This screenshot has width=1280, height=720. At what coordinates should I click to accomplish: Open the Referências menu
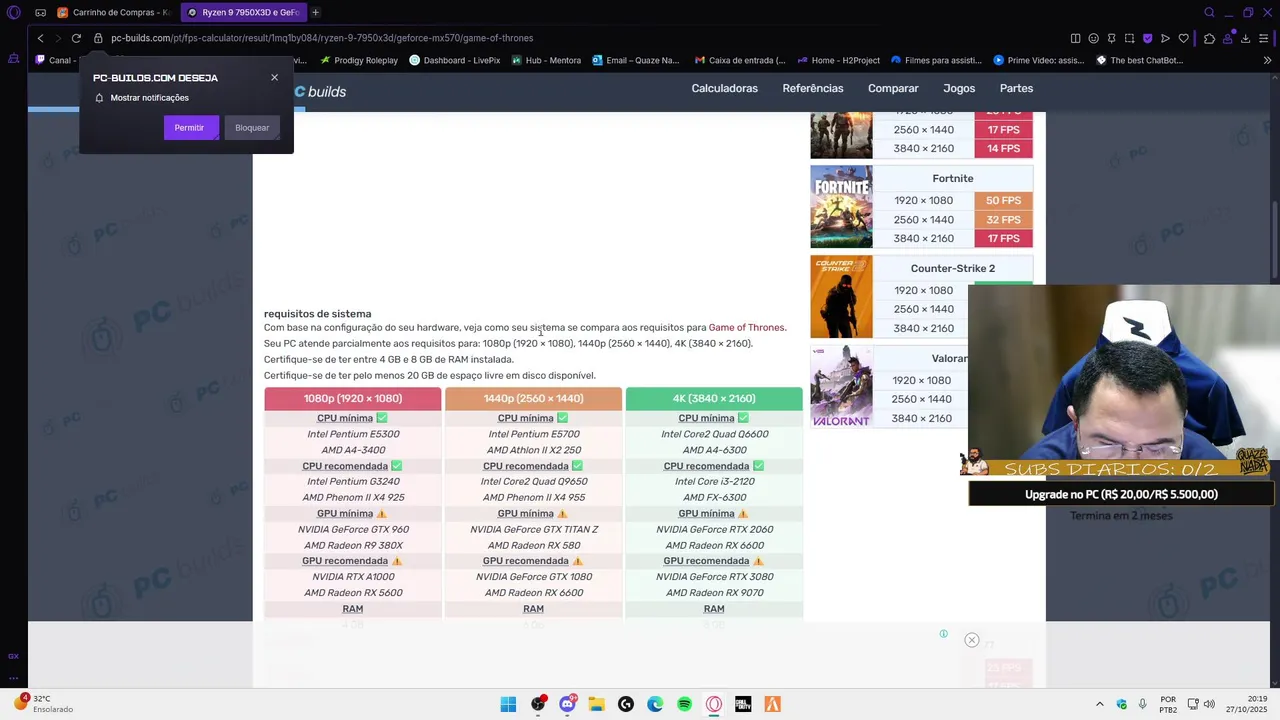813,88
